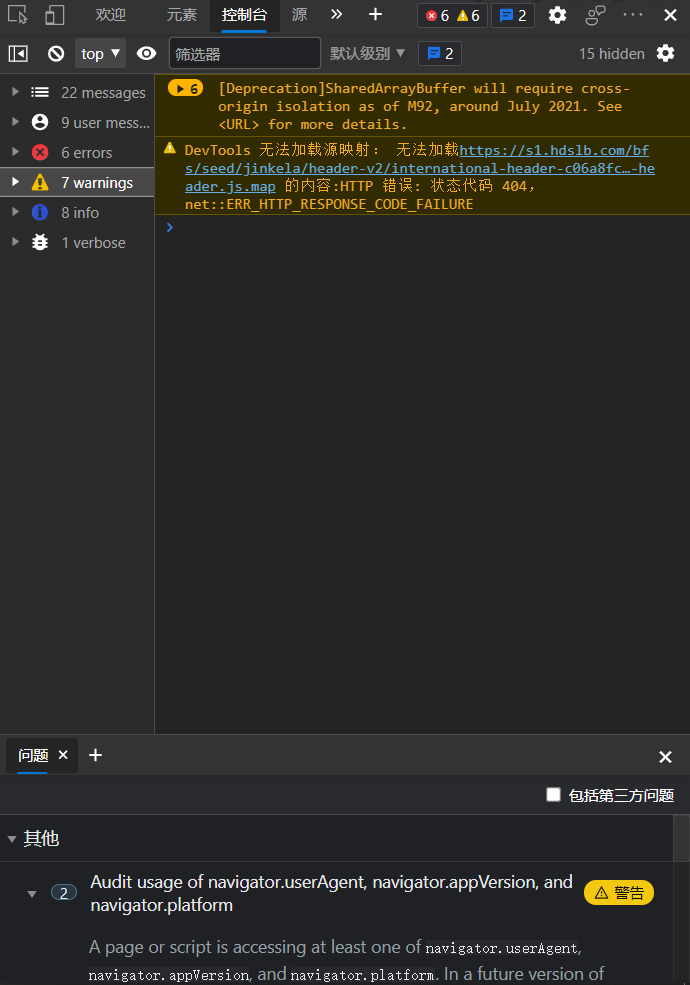Click the feedback people icon
The height and width of the screenshot is (985, 690).
[594, 15]
